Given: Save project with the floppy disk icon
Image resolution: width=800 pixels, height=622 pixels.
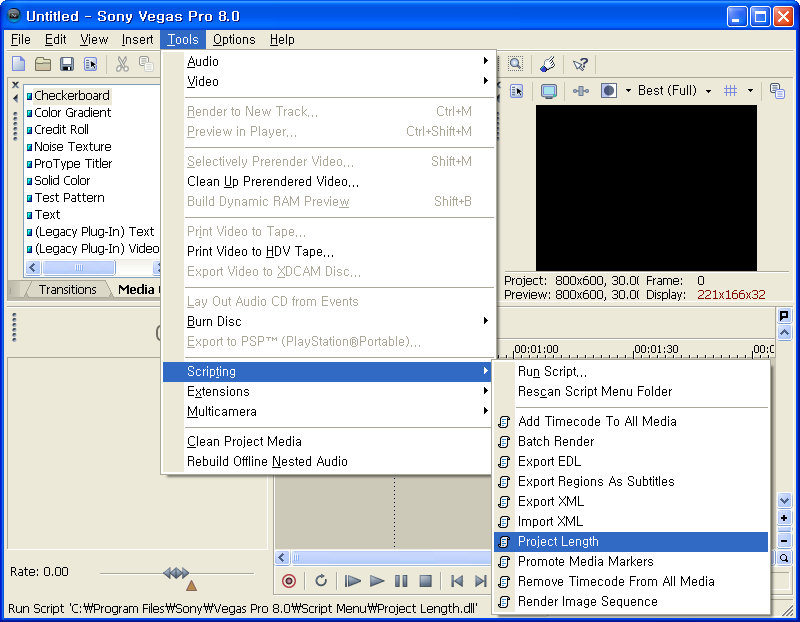Looking at the screenshot, I should [x=67, y=64].
